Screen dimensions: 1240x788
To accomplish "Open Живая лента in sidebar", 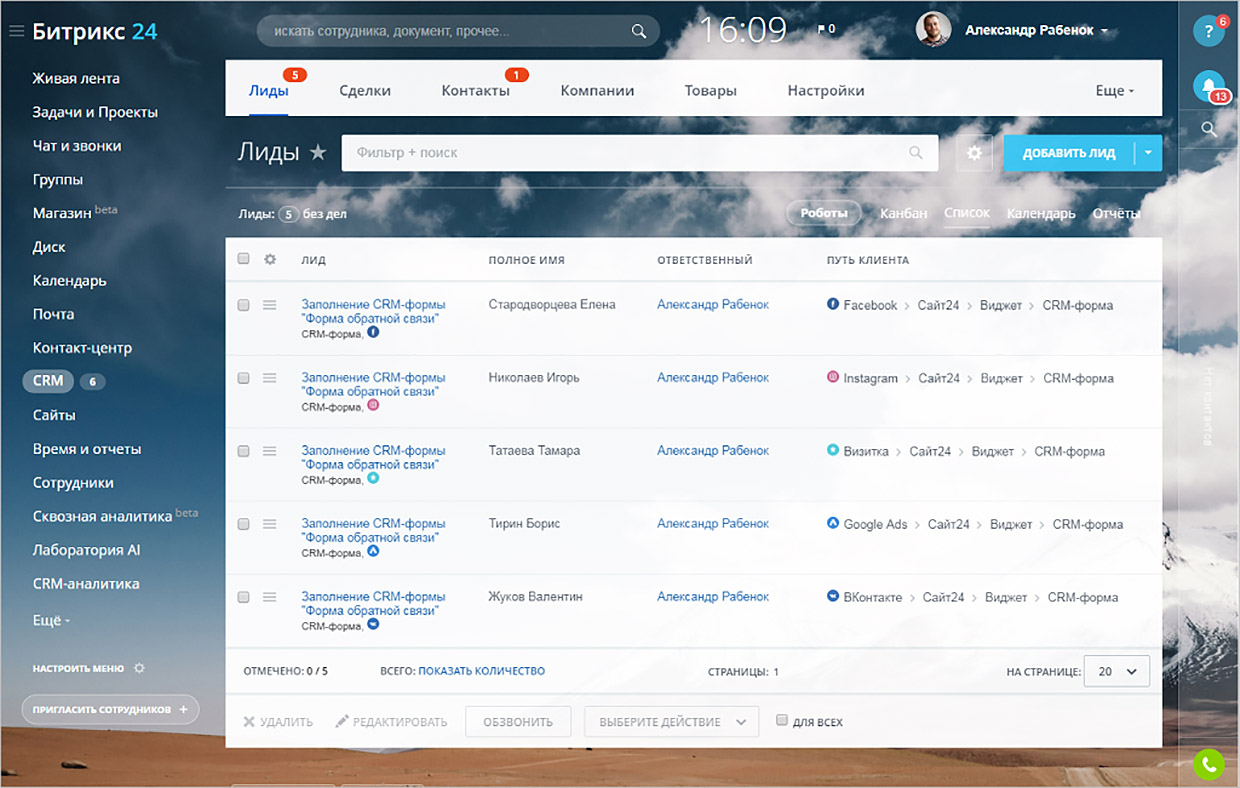I will click(x=76, y=78).
